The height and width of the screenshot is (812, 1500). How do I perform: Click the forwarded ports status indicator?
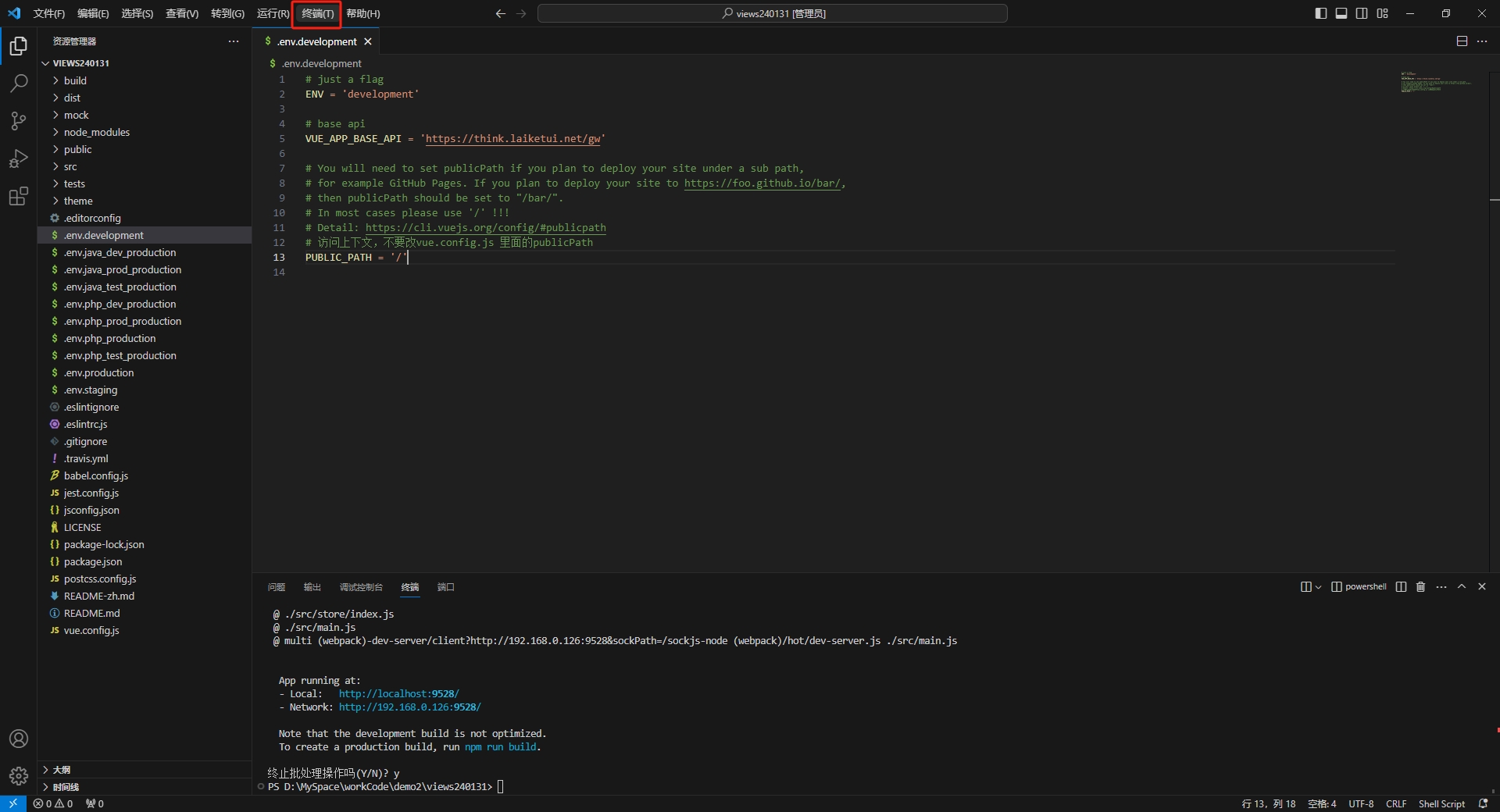click(95, 803)
